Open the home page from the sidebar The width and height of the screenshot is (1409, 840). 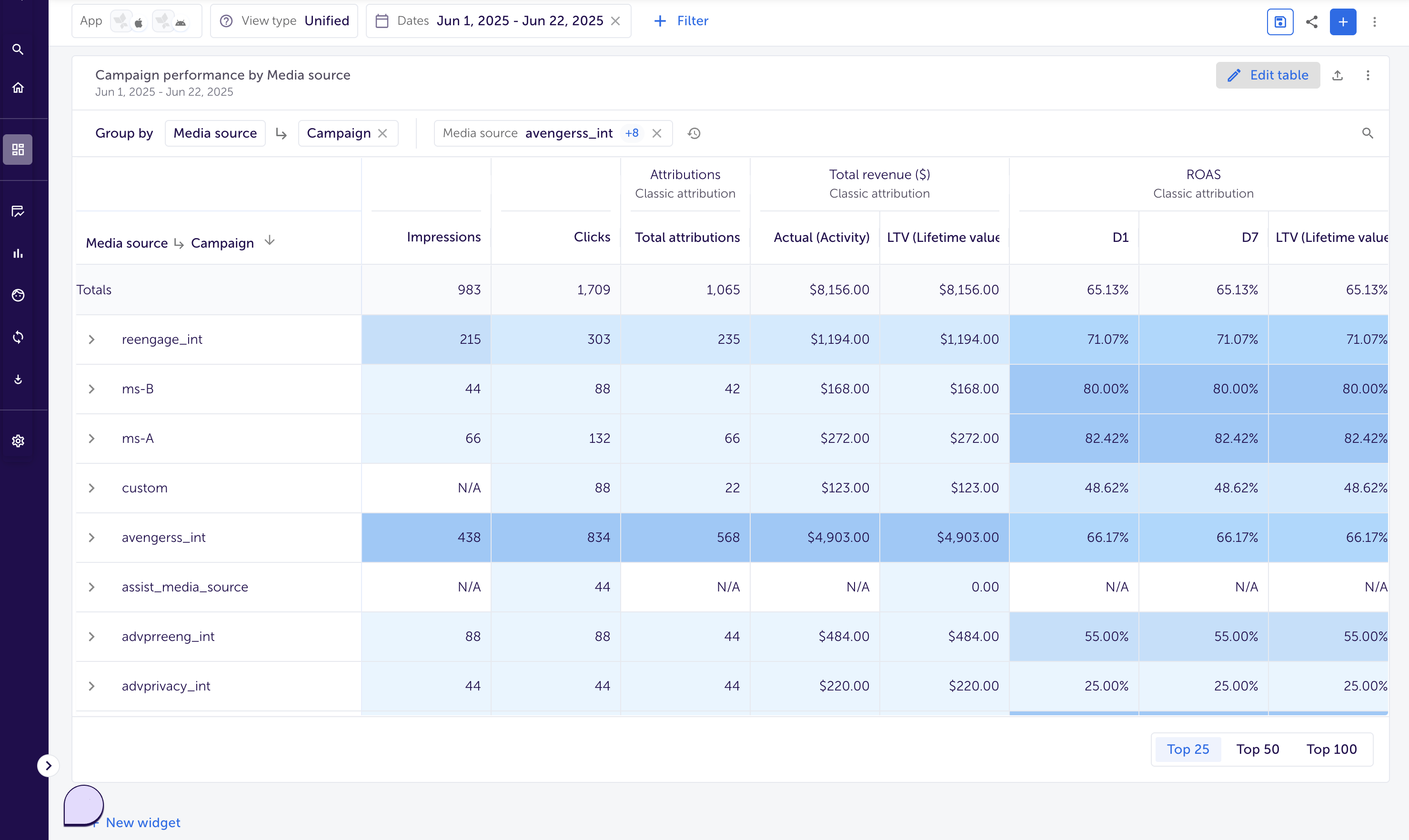(18, 87)
